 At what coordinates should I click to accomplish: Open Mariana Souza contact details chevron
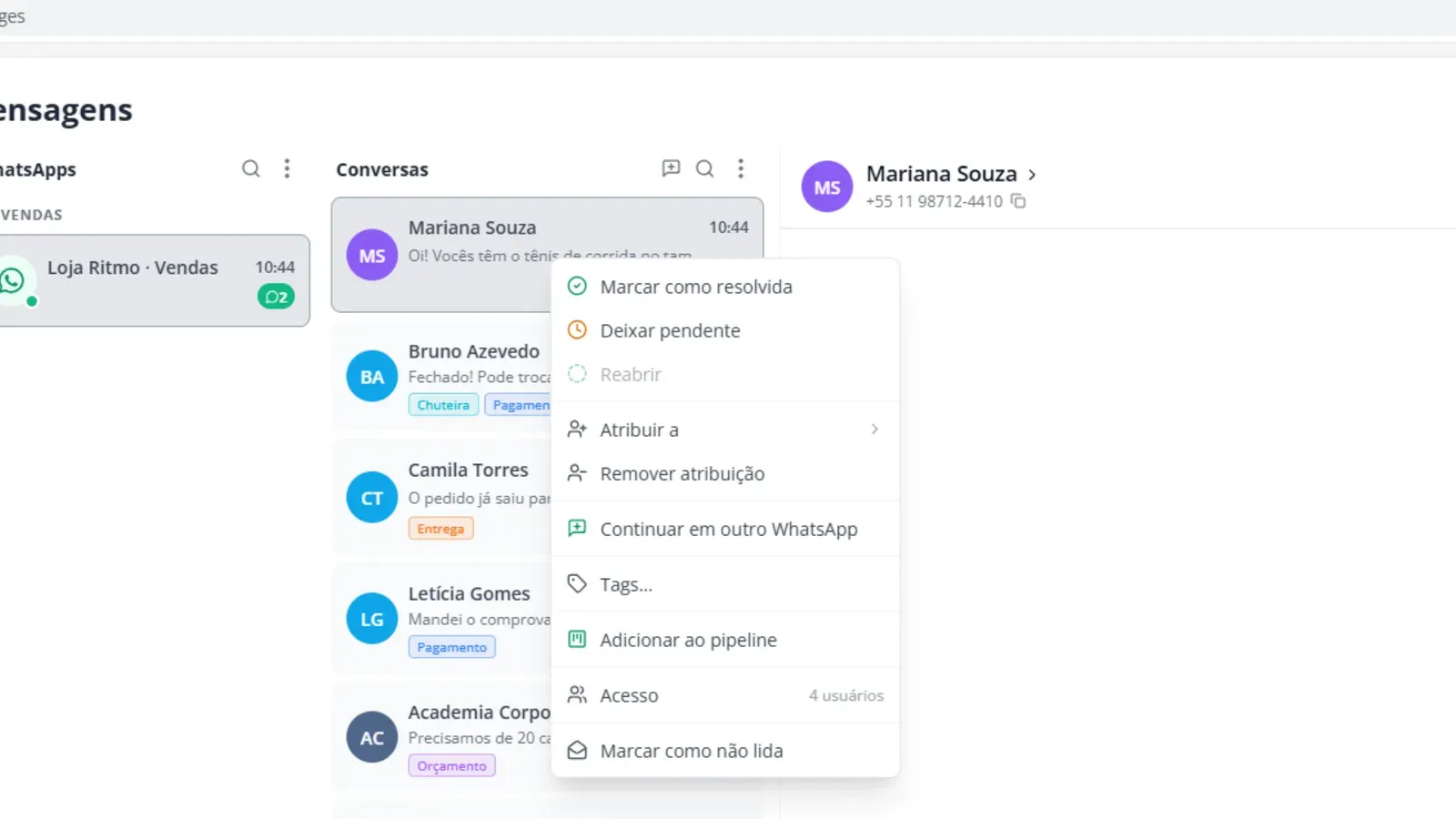[1032, 175]
